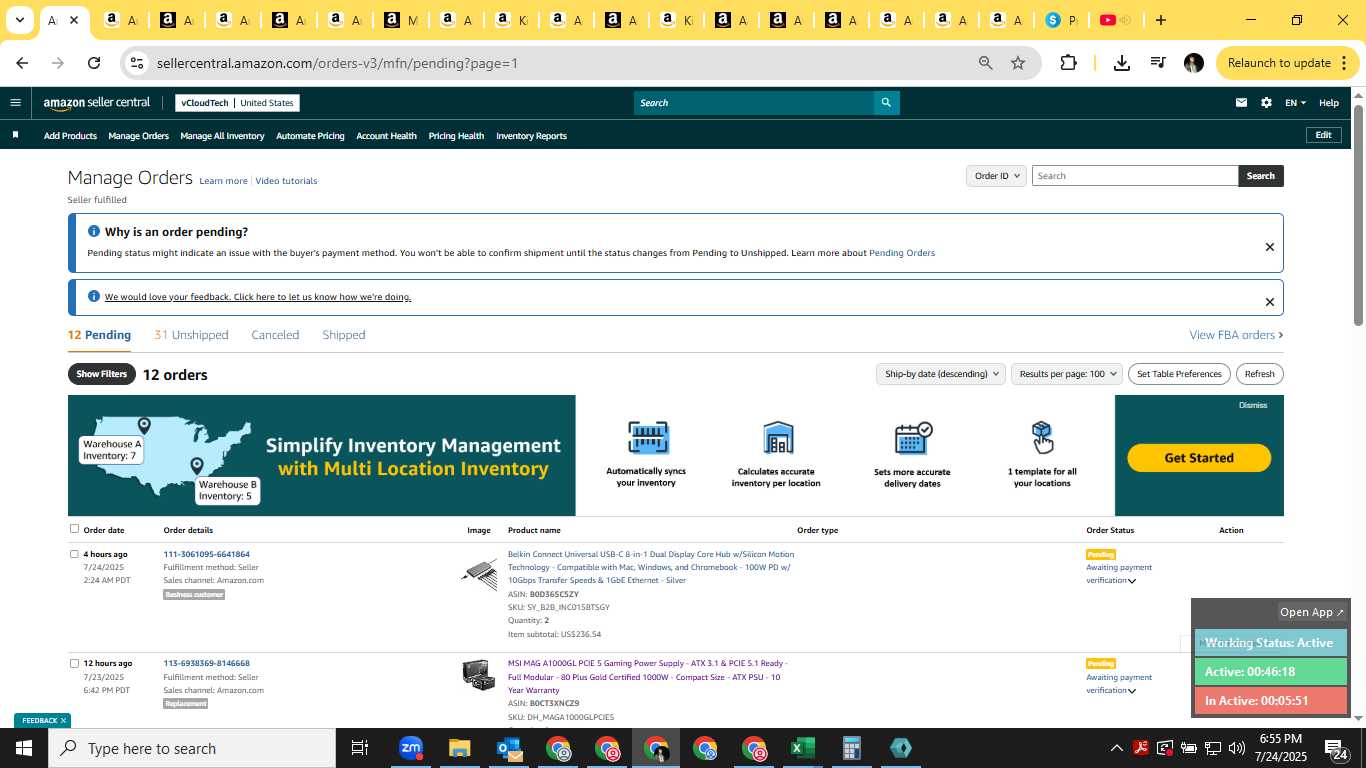The height and width of the screenshot is (768, 1366).
Task: Click the Show Filters button
Action: pyautogui.click(x=101, y=374)
